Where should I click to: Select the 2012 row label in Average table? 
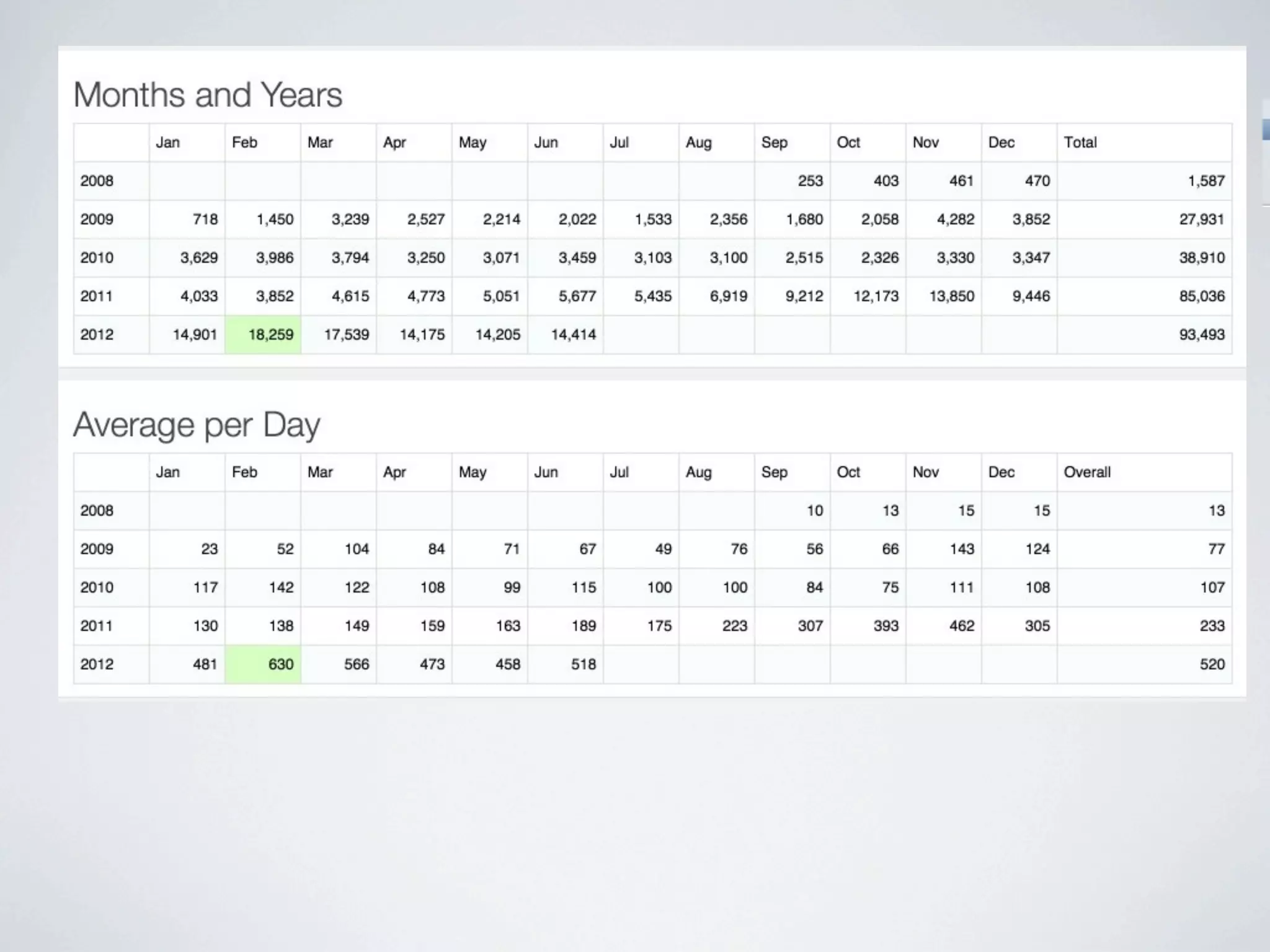click(97, 664)
